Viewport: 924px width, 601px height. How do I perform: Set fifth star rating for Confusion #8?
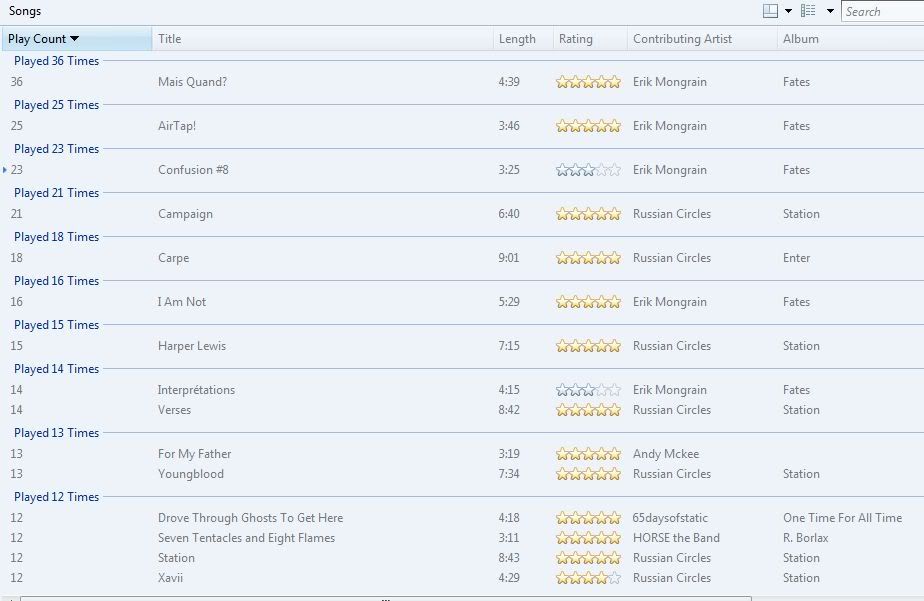pos(614,170)
